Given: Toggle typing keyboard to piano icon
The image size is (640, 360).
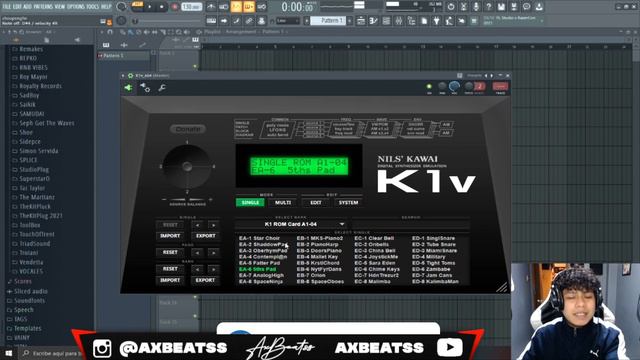Looking at the screenshot, I should click(211, 21).
